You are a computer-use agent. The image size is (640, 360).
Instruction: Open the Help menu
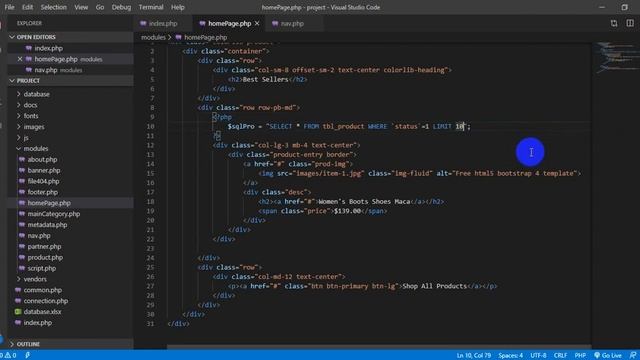coord(178,7)
